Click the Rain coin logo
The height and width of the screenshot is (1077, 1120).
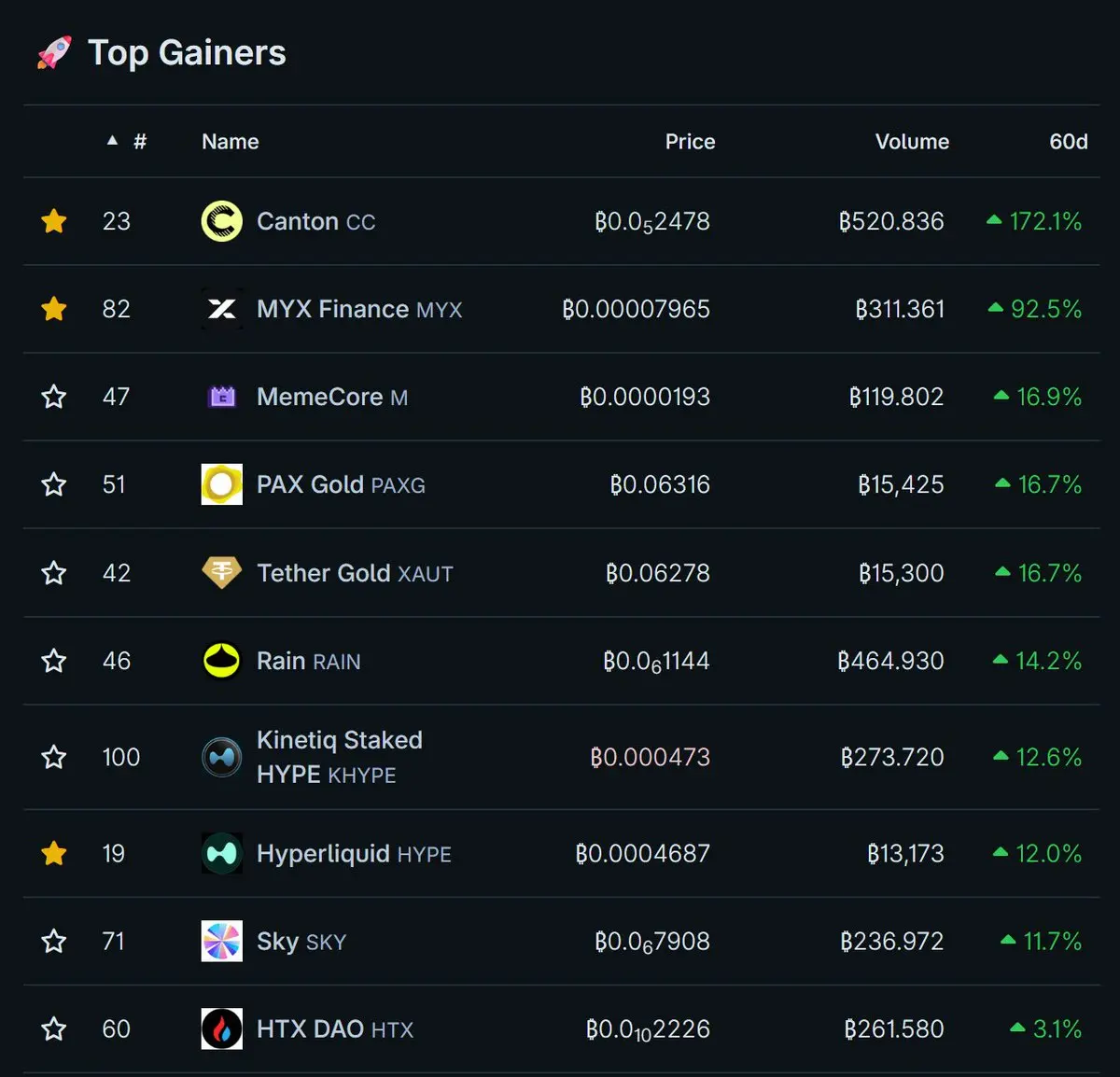[x=222, y=661]
